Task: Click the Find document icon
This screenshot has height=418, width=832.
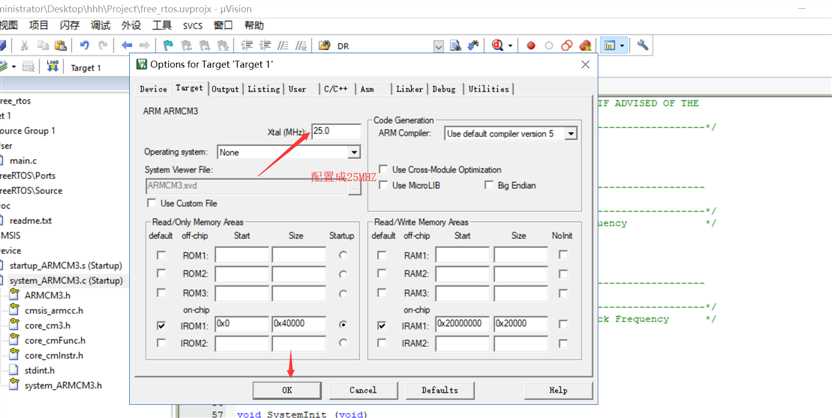Action: click(x=455, y=46)
